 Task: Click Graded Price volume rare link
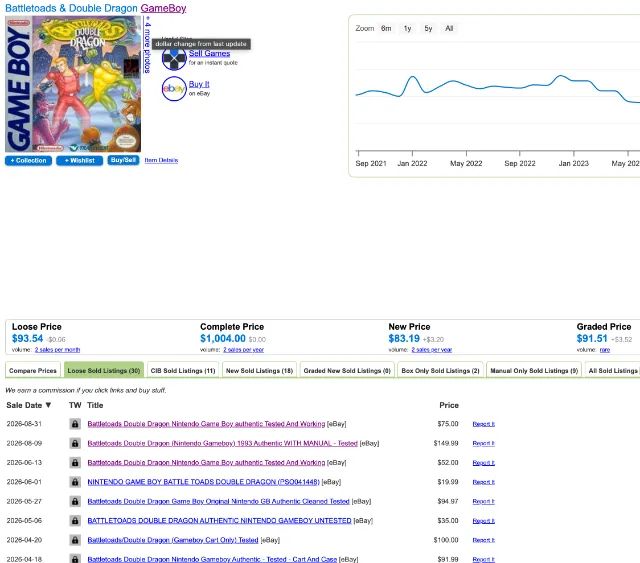pos(605,349)
